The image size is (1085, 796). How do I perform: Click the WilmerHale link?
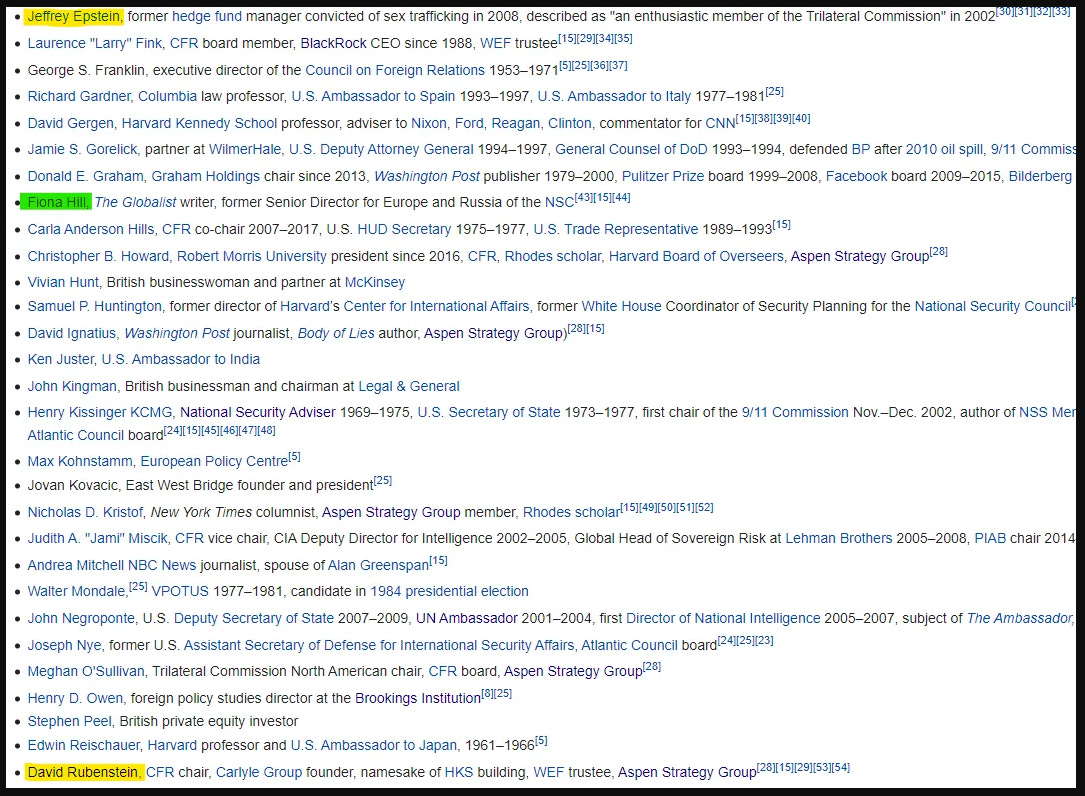tap(245, 150)
